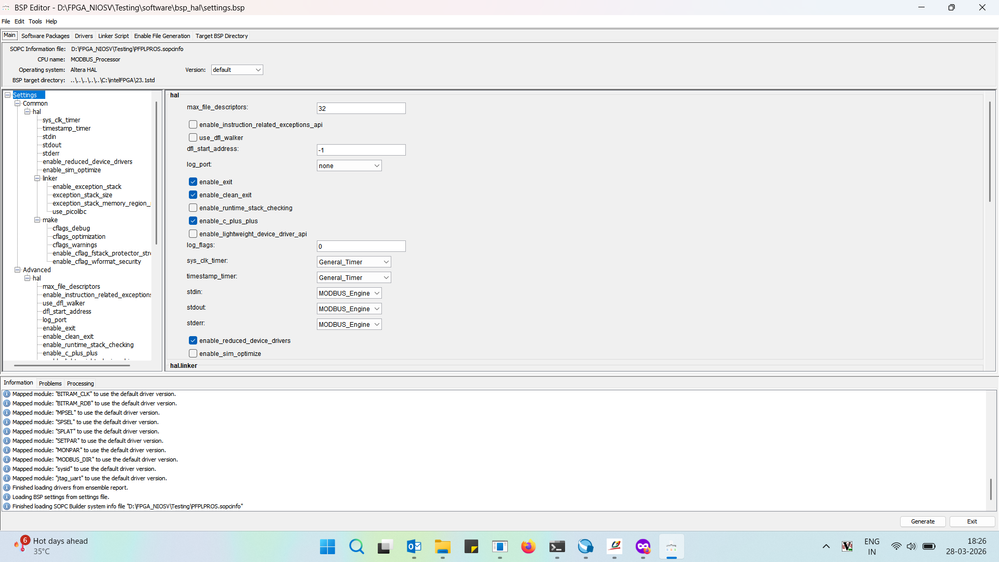Viewport: 999px width, 562px height.
Task: Open the stderr dropdown
Action: coord(349,324)
